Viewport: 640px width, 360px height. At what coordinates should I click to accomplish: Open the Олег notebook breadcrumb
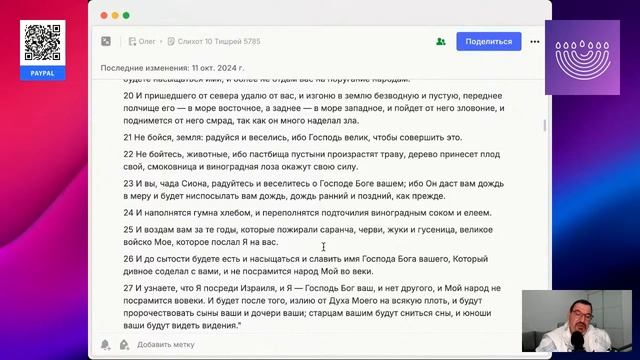142,41
